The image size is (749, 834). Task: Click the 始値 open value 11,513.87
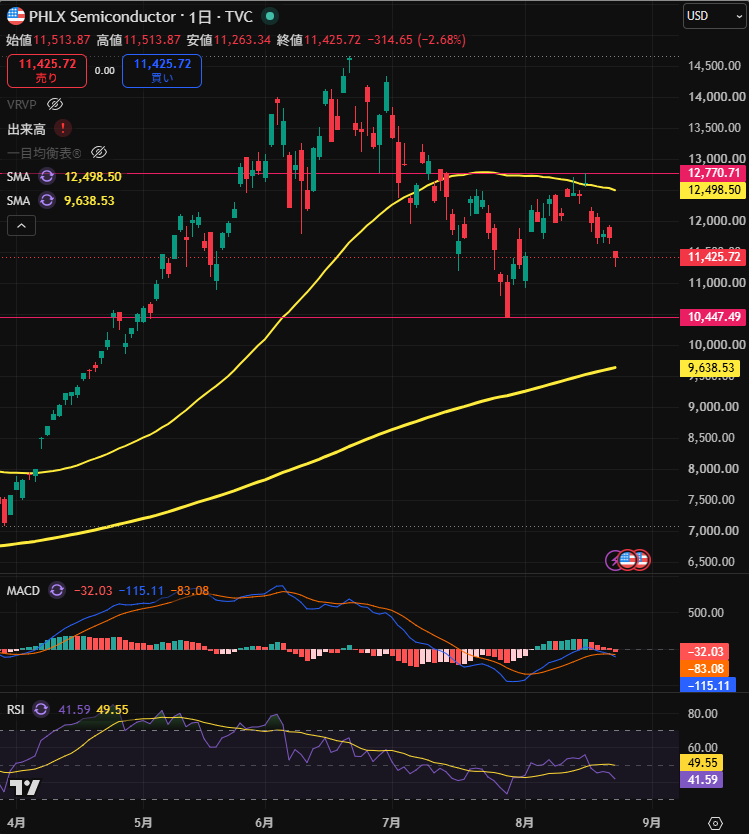point(62,40)
